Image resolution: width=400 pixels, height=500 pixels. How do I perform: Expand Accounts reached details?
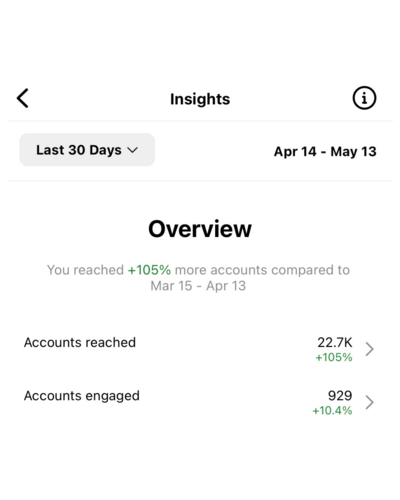(x=200, y=349)
